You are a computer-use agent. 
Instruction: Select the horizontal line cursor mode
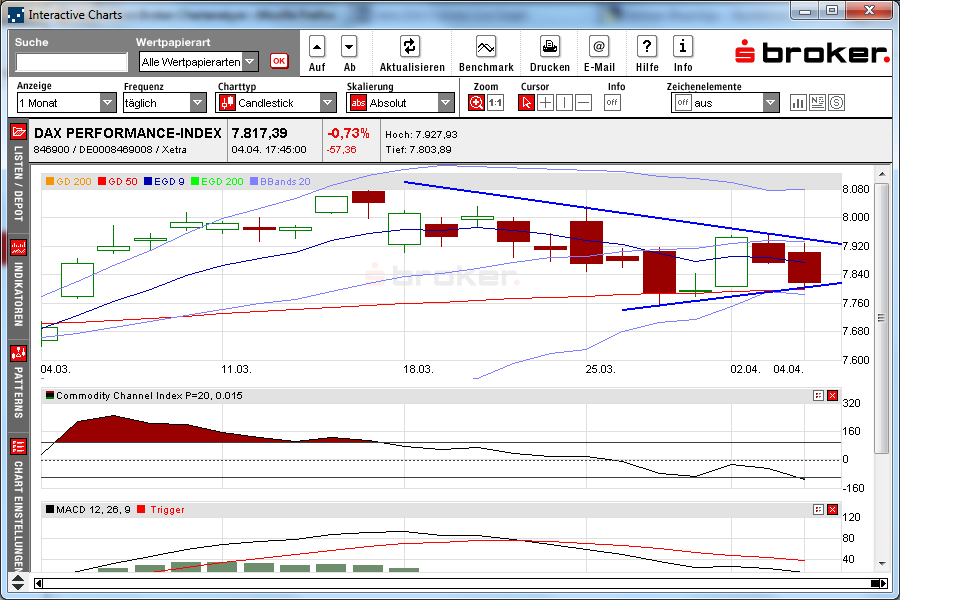pyautogui.click(x=584, y=103)
